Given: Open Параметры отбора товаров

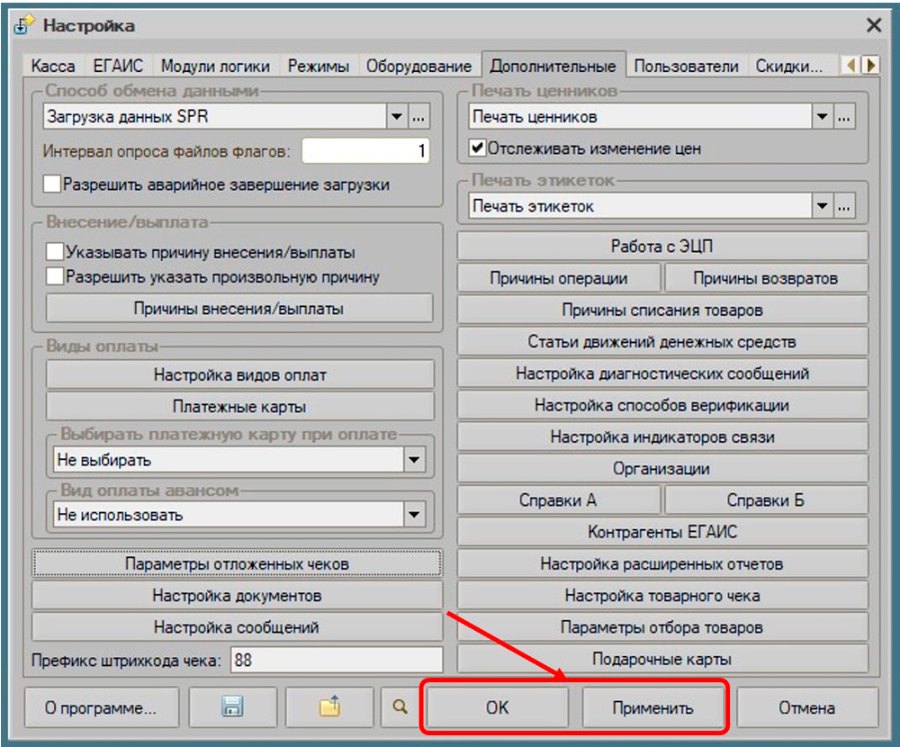Looking at the screenshot, I should pyautogui.click(x=662, y=627).
